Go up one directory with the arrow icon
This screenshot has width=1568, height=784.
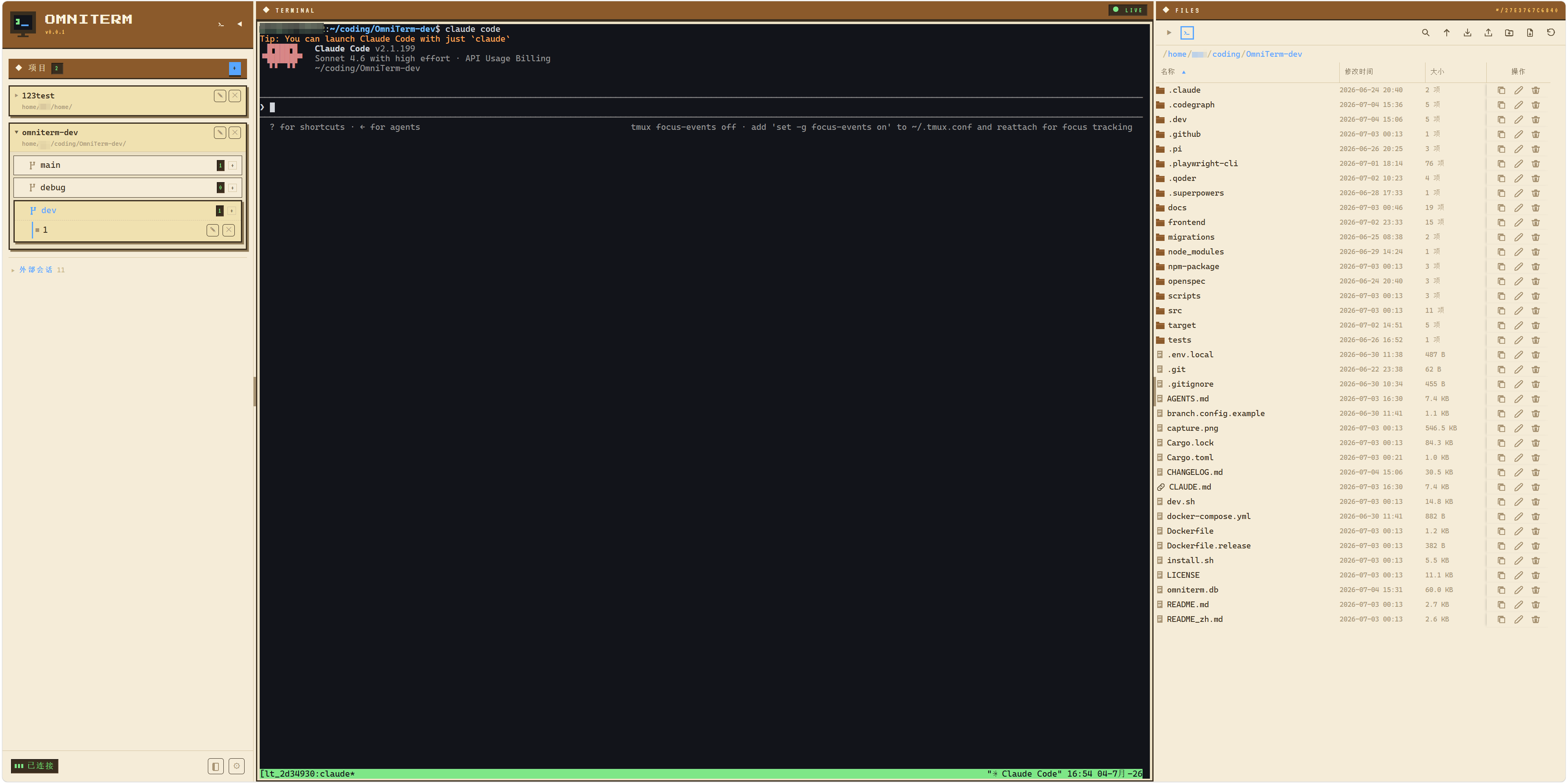click(x=1446, y=33)
